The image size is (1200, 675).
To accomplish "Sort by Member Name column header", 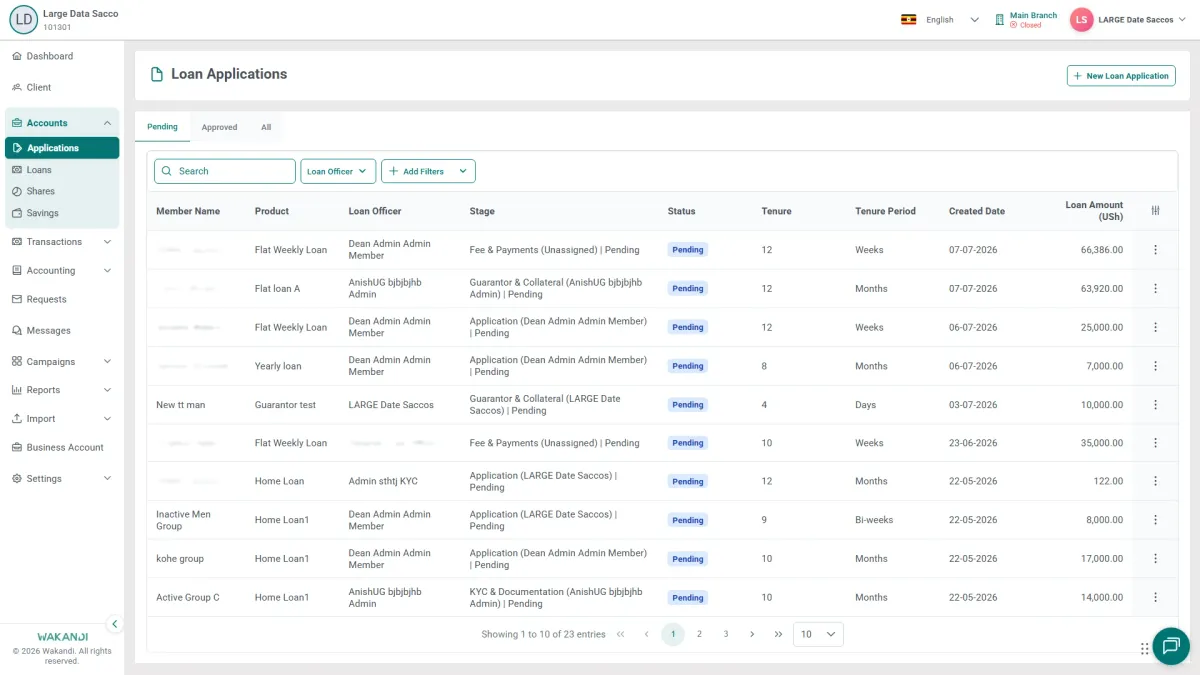I will tap(188, 211).
